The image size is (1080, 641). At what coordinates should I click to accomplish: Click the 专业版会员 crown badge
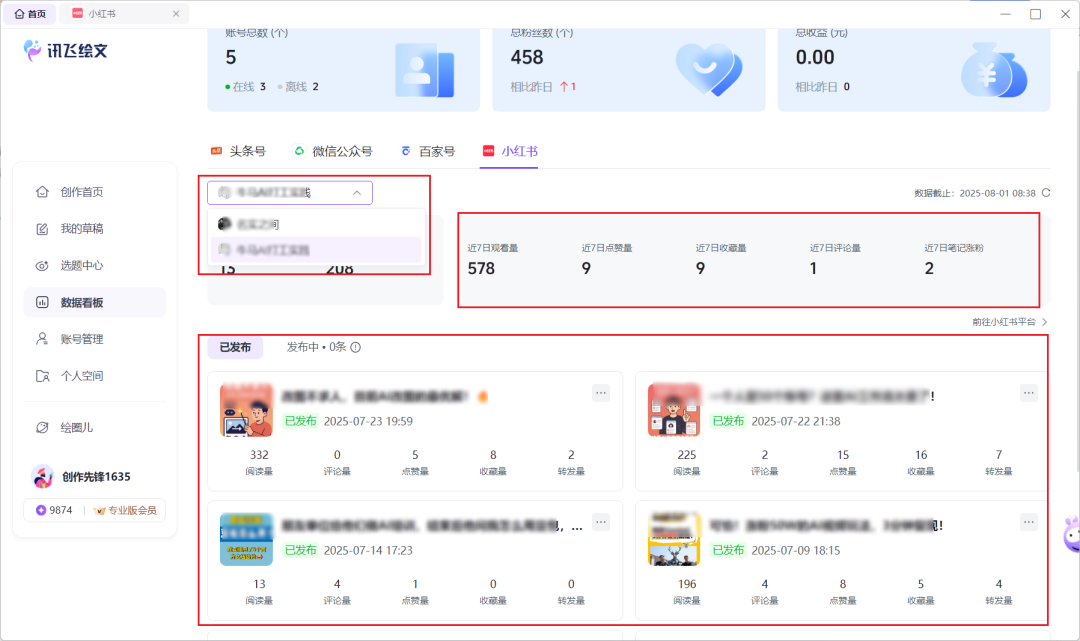tap(125, 510)
